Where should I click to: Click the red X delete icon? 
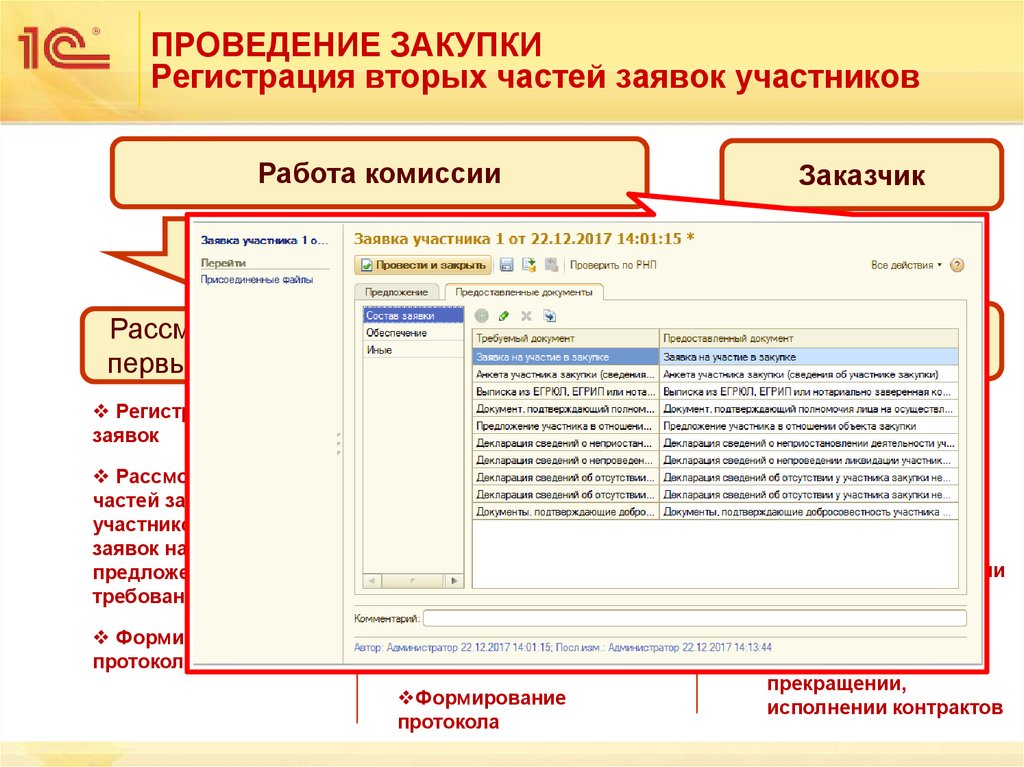tap(525, 316)
